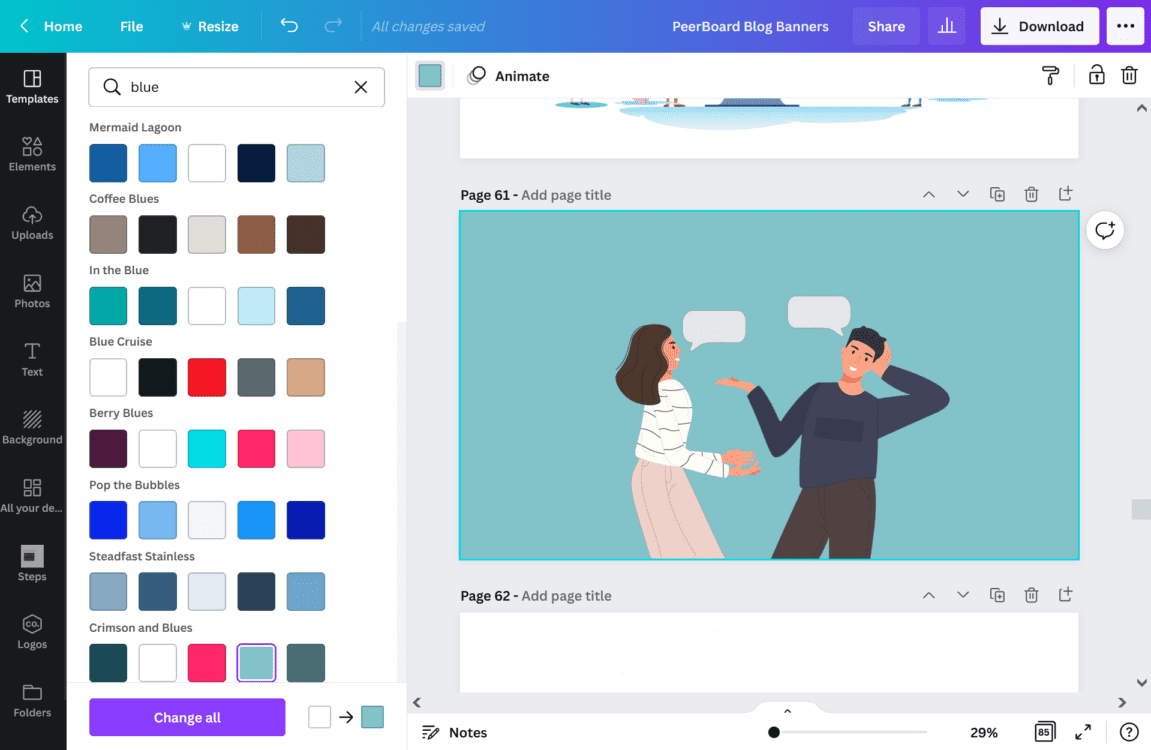Open All your designs panel
The width and height of the screenshot is (1151, 750).
pyautogui.click(x=32, y=496)
